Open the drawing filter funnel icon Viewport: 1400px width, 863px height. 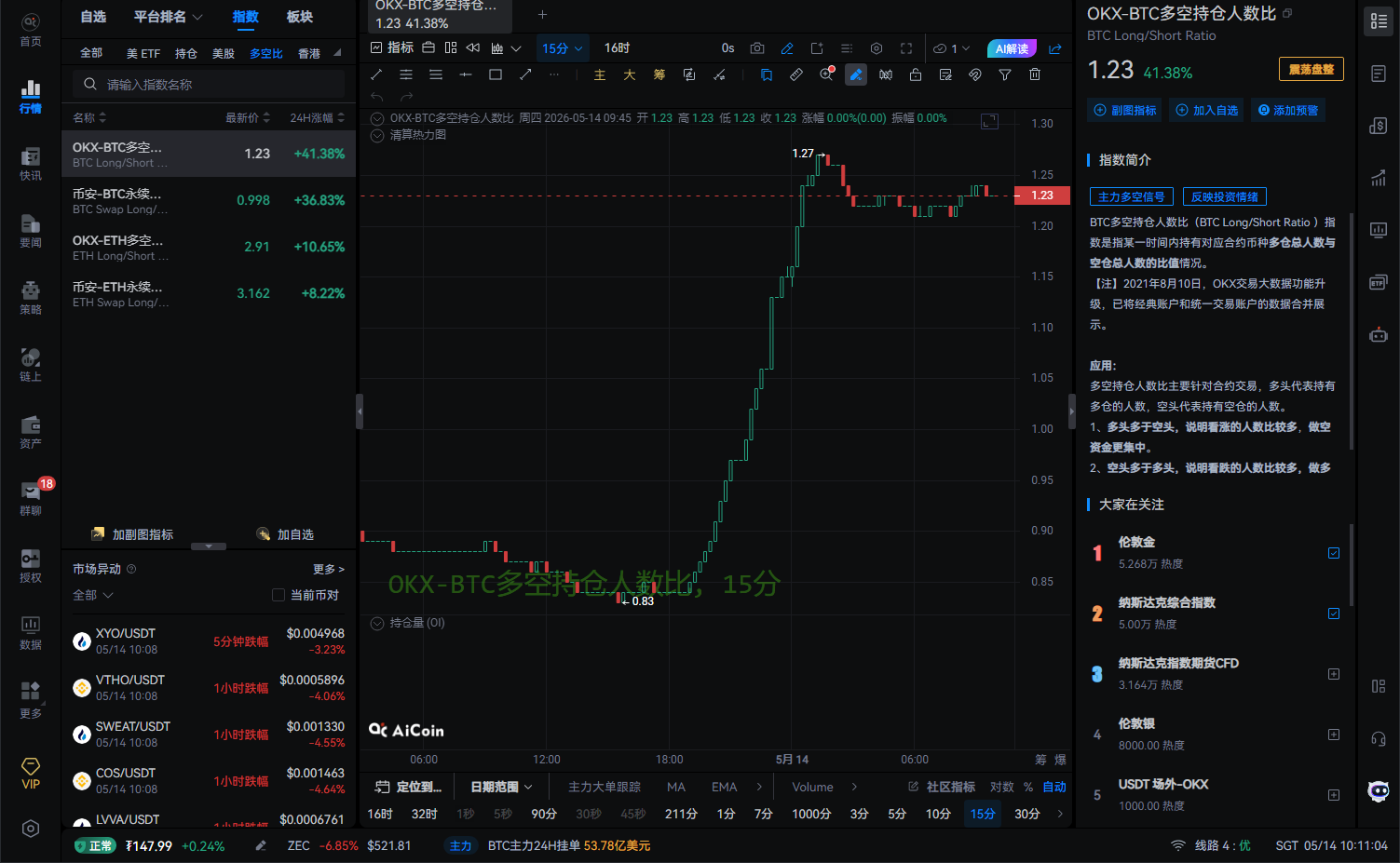[x=1005, y=74]
